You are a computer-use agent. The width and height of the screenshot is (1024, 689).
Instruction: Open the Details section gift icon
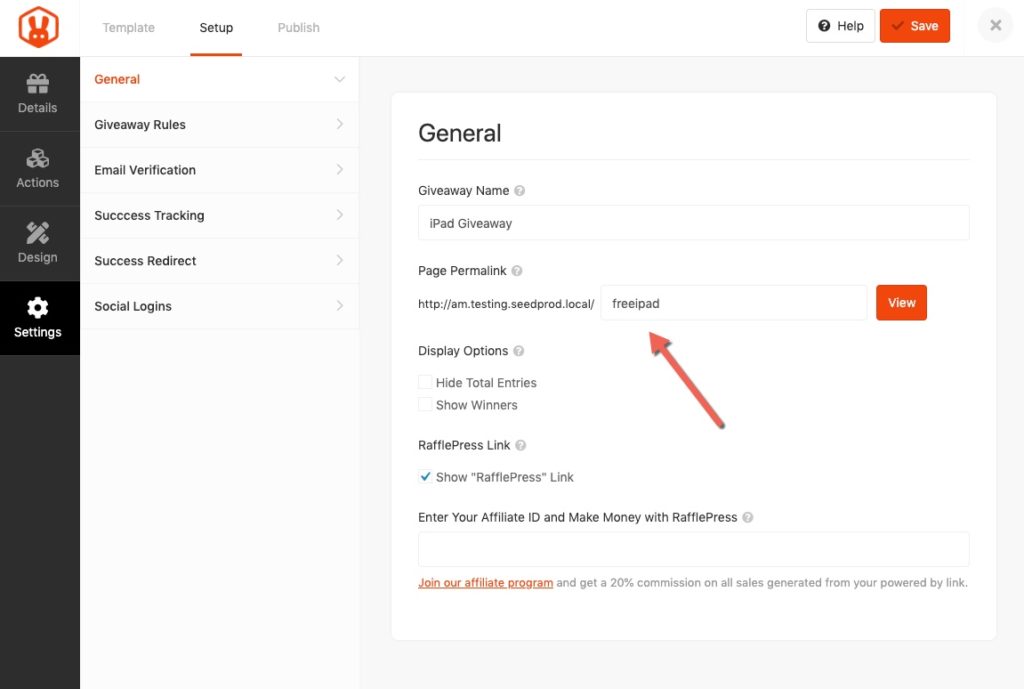(38, 83)
